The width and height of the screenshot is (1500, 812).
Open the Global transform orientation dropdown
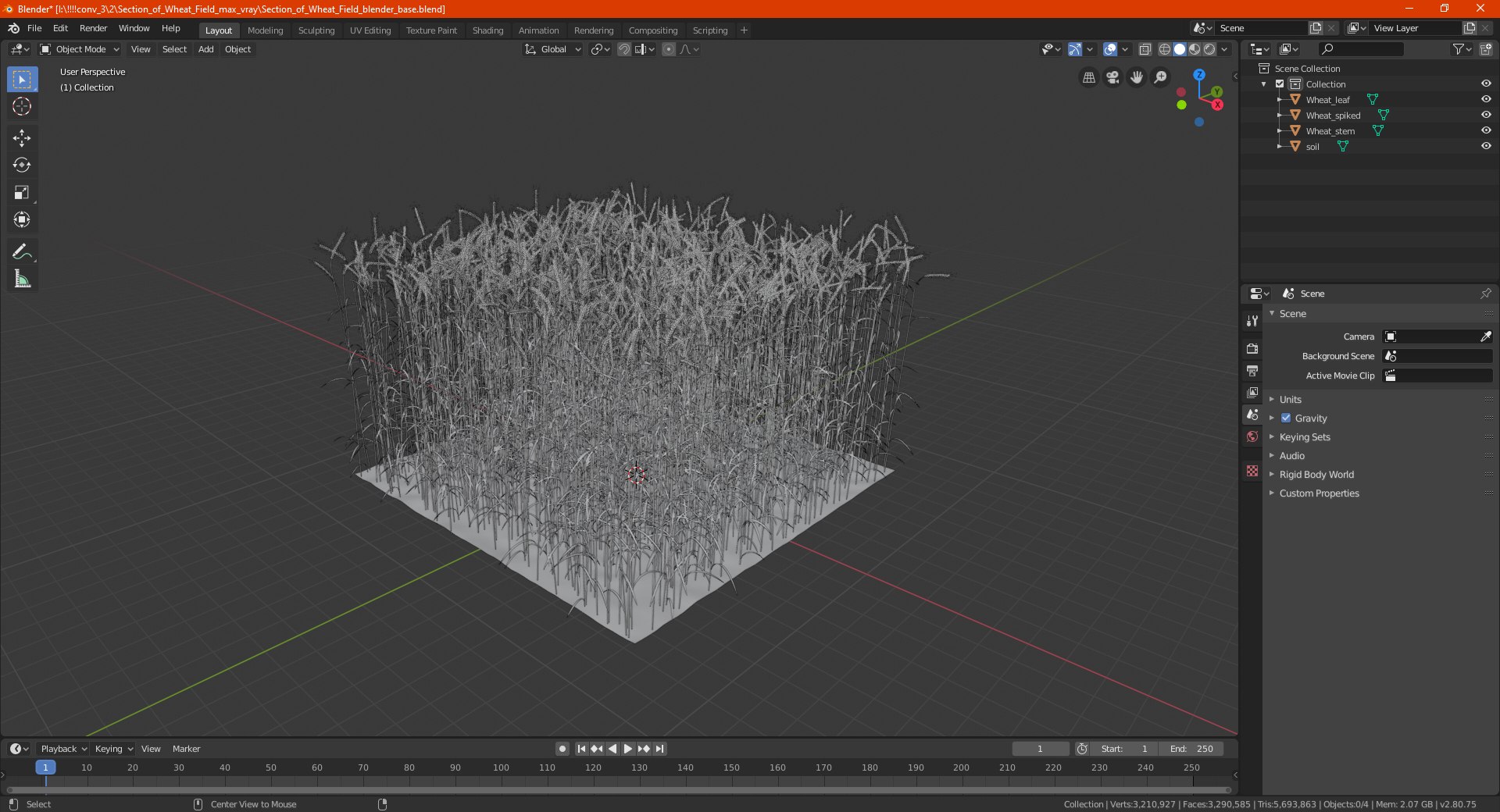click(552, 49)
